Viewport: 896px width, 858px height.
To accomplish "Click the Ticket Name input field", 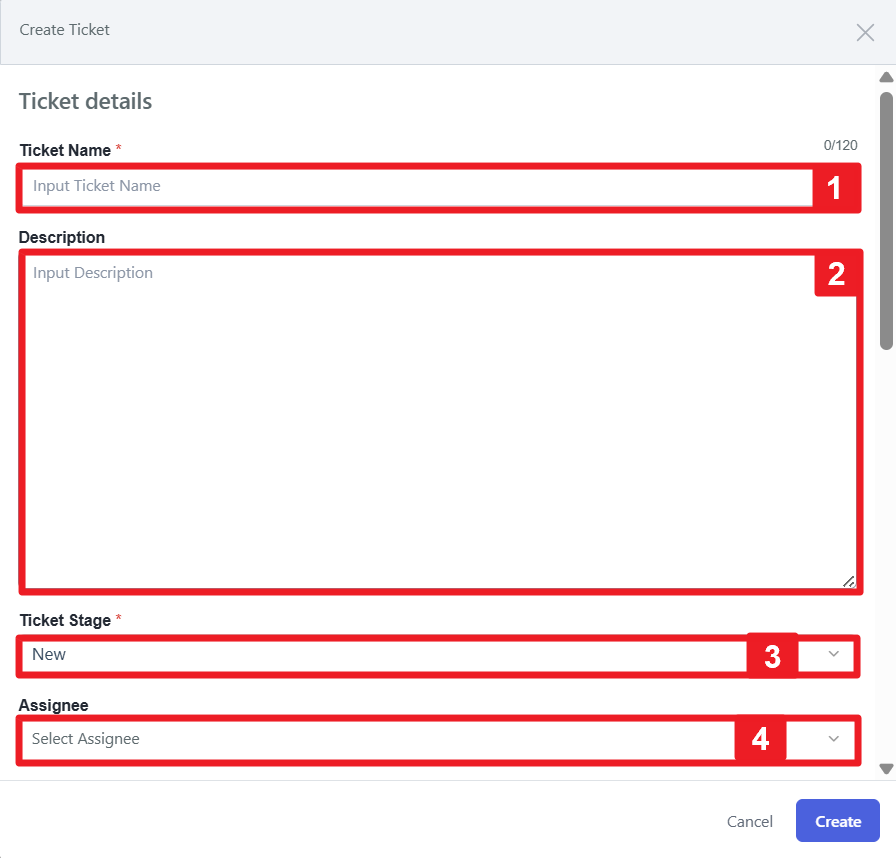I will tap(417, 187).
